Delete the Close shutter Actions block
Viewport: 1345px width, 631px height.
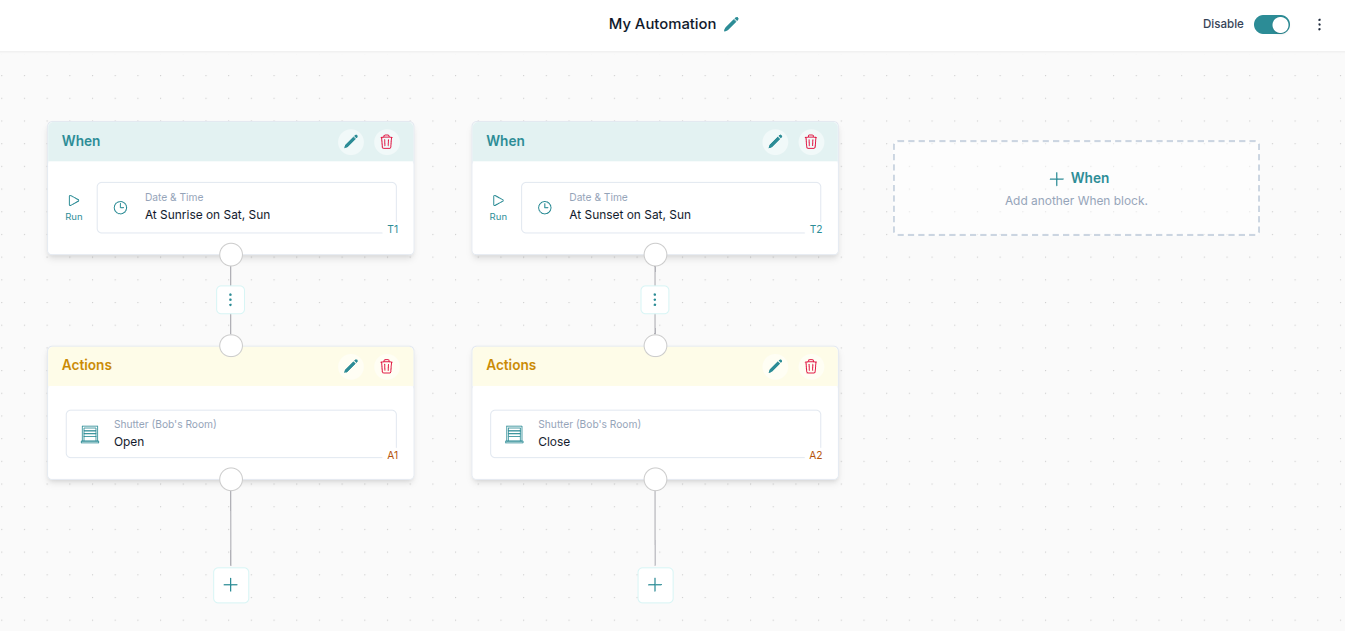(x=810, y=366)
